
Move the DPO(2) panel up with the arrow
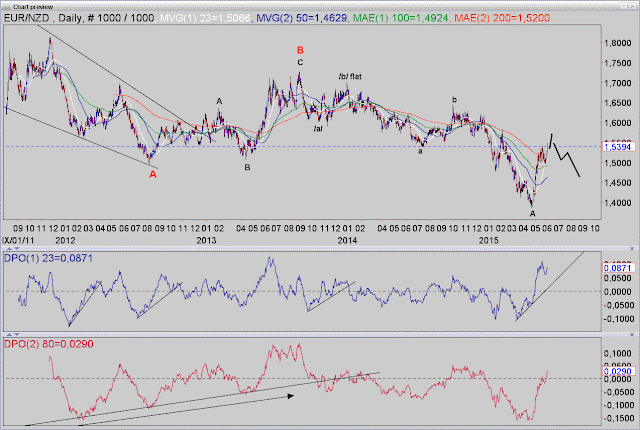(x=11, y=335)
